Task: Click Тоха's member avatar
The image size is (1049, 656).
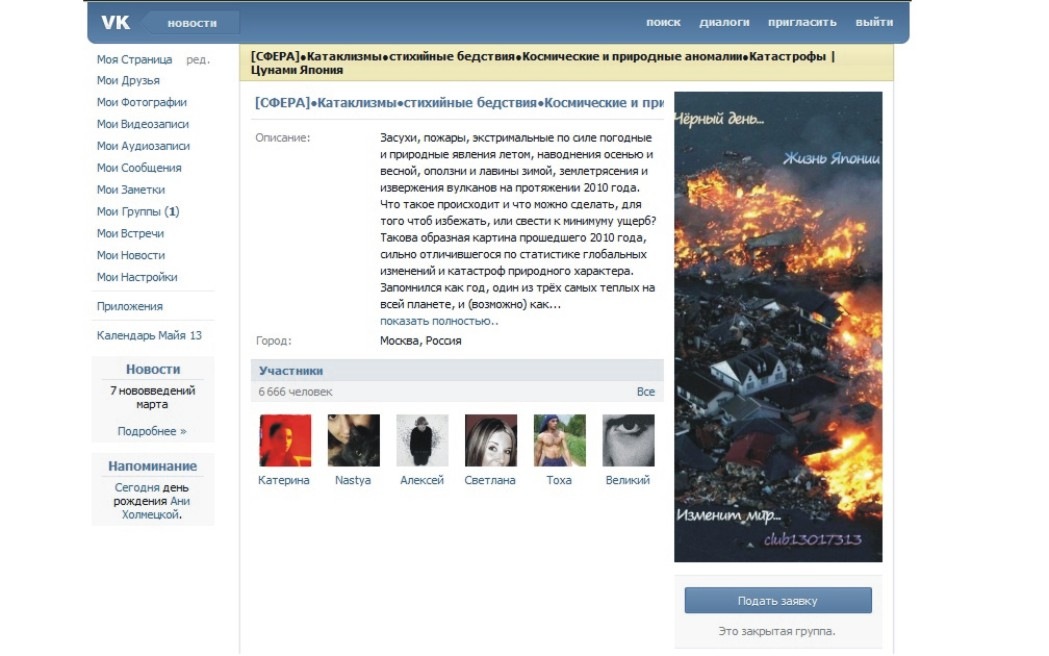Action: (559, 441)
